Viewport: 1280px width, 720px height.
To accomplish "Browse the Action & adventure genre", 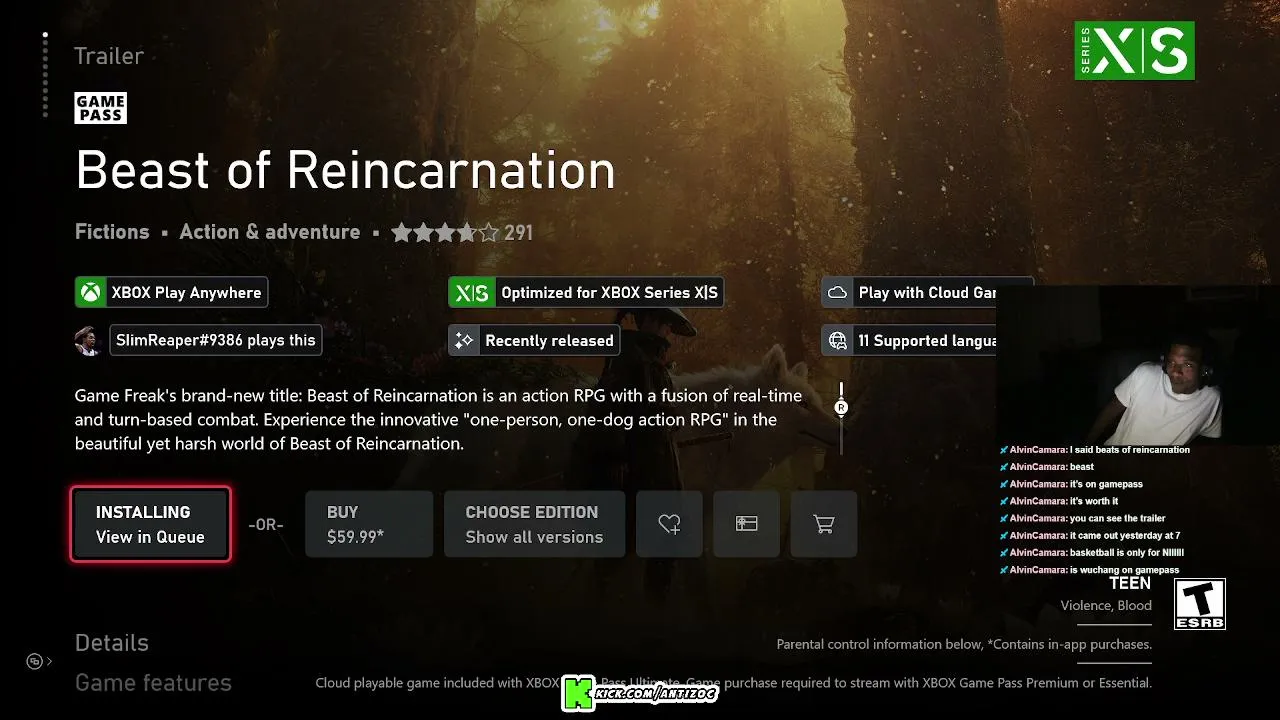I will pyautogui.click(x=269, y=232).
